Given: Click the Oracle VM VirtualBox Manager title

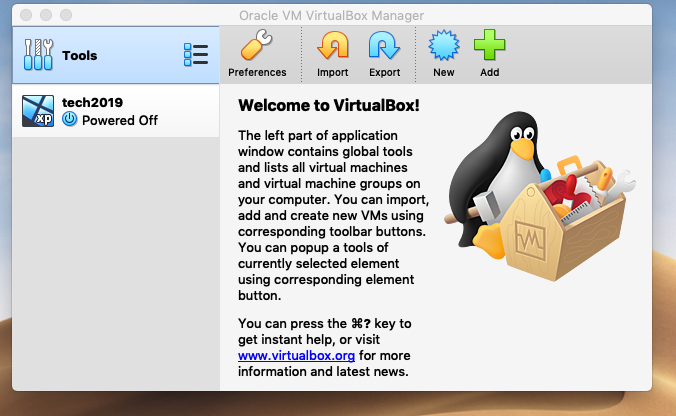Looking at the screenshot, I should click(x=332, y=16).
